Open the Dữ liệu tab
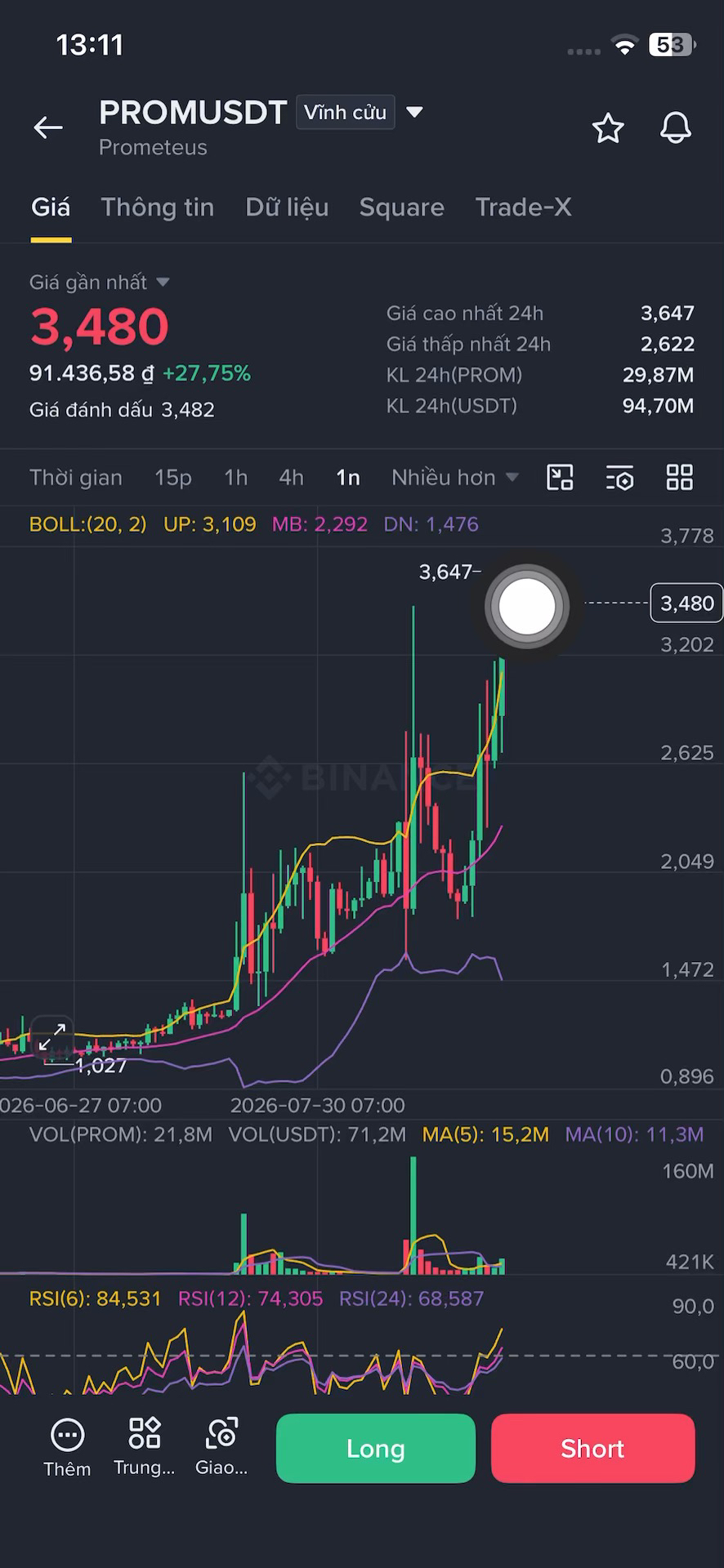This screenshot has width=724, height=1568. click(x=287, y=207)
